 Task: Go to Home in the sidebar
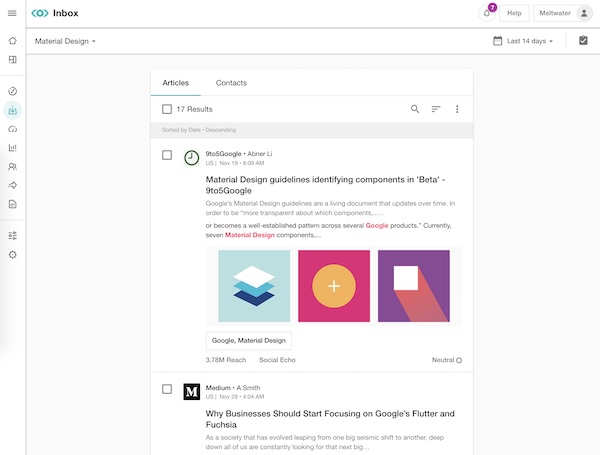pyautogui.click(x=13, y=41)
